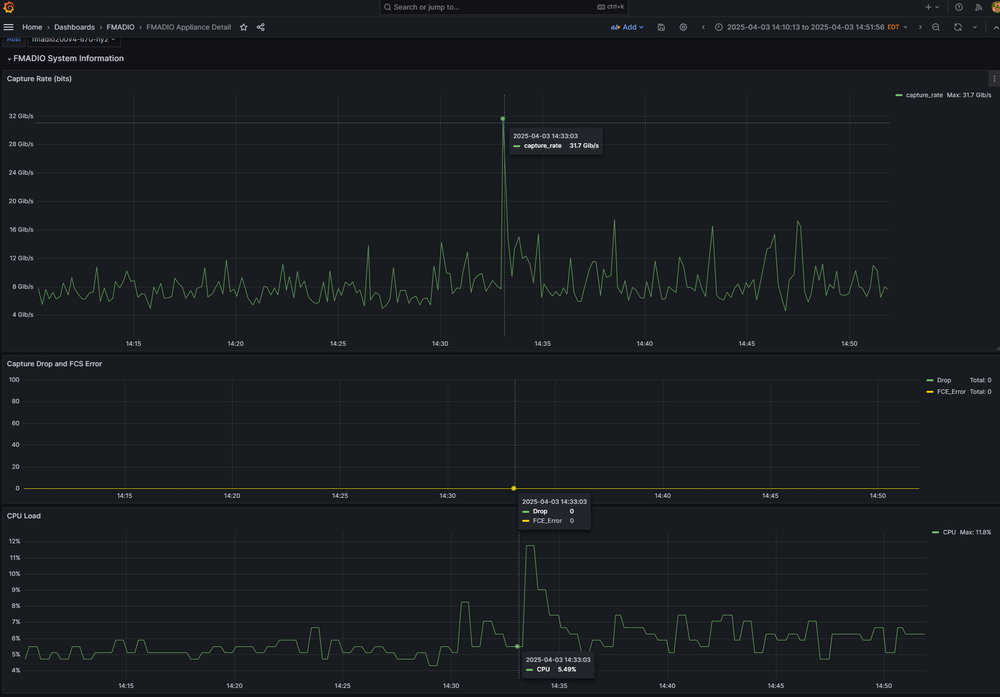Viewport: 1000px width, 697px height.
Task: Click the yellow Drop marker at 14:33
Action: [513, 488]
